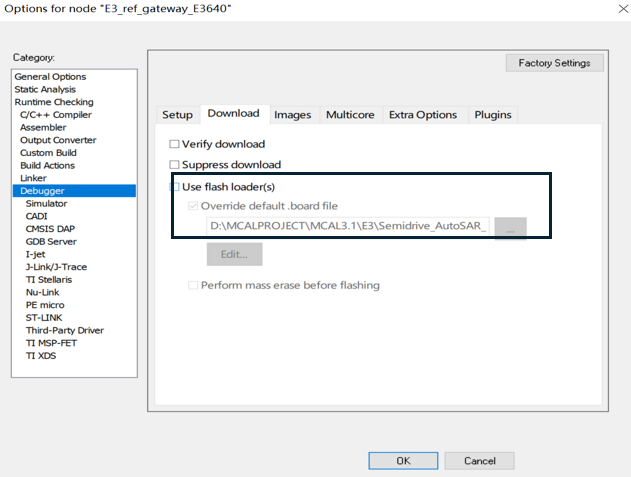
Task: Toggle the Suppress download checkbox
Action: tap(175, 164)
